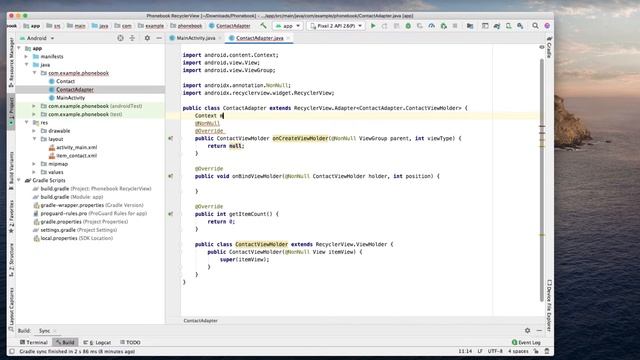This screenshot has width=640, height=360.
Task: Click the Sync Project with Gradle icon
Action: (497, 26)
